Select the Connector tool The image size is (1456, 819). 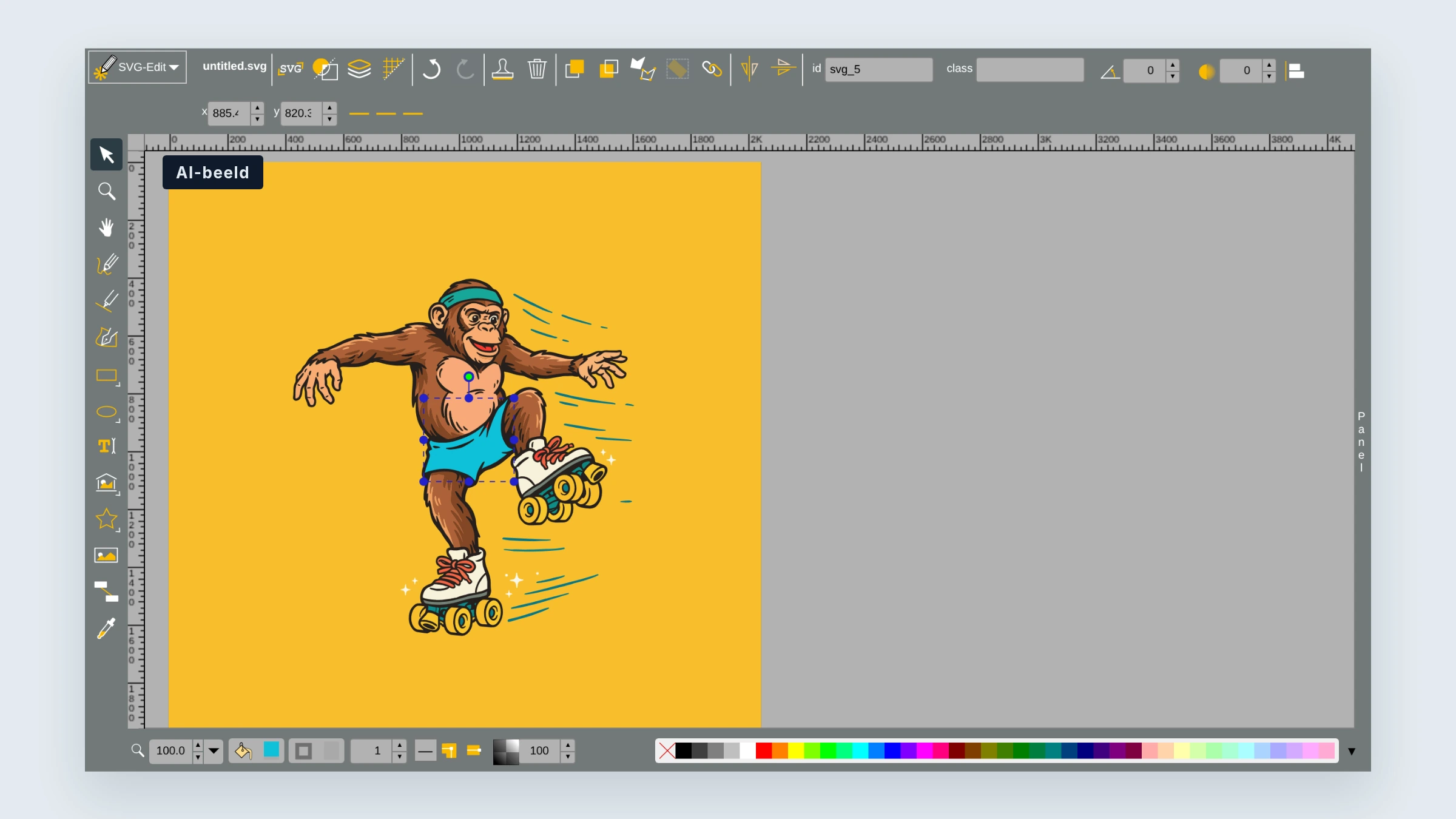coord(106,592)
